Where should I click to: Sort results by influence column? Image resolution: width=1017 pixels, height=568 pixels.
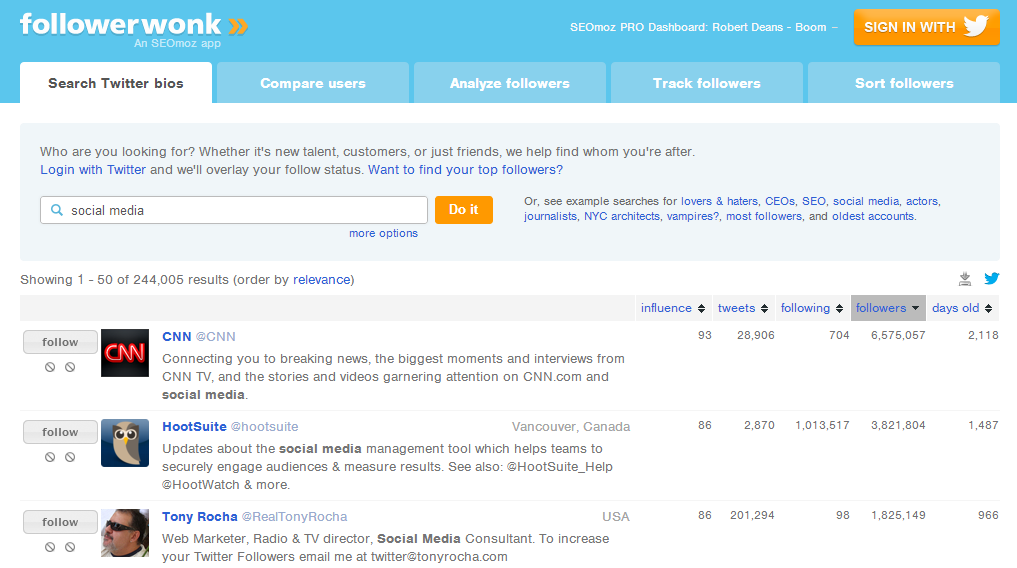pyautogui.click(x=673, y=308)
